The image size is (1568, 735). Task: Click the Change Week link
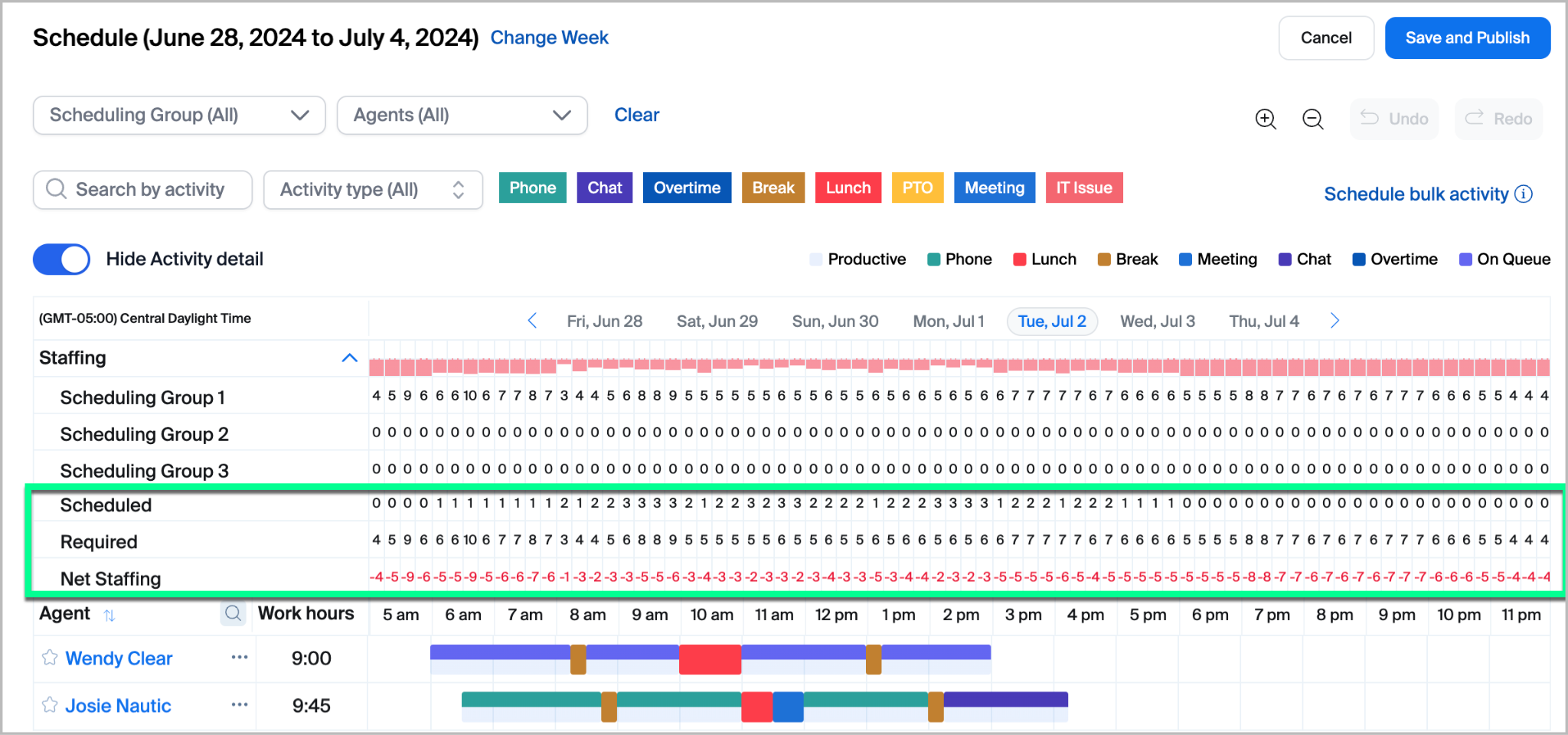tap(549, 38)
